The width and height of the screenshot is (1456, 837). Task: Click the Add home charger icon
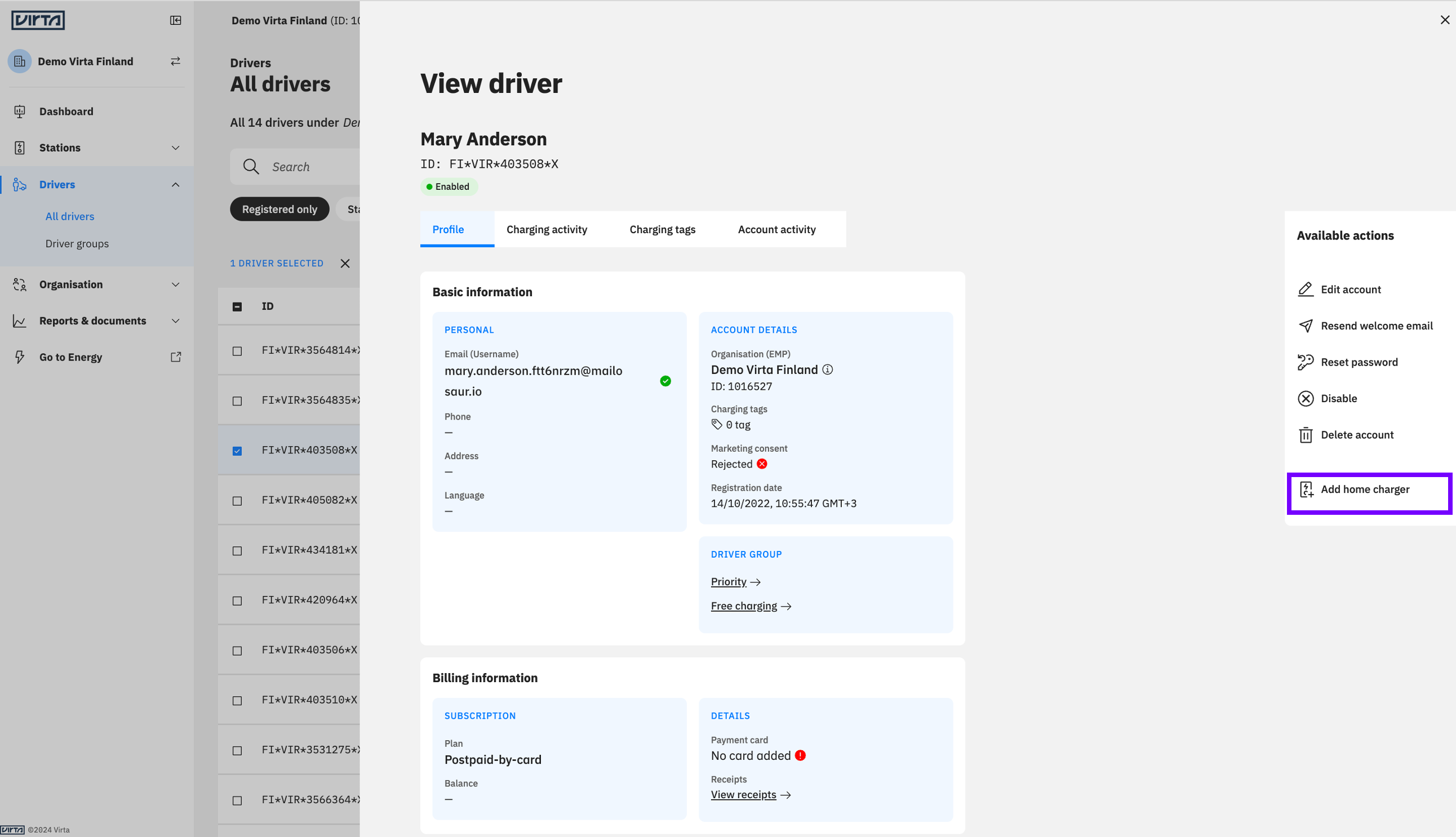tap(1306, 489)
